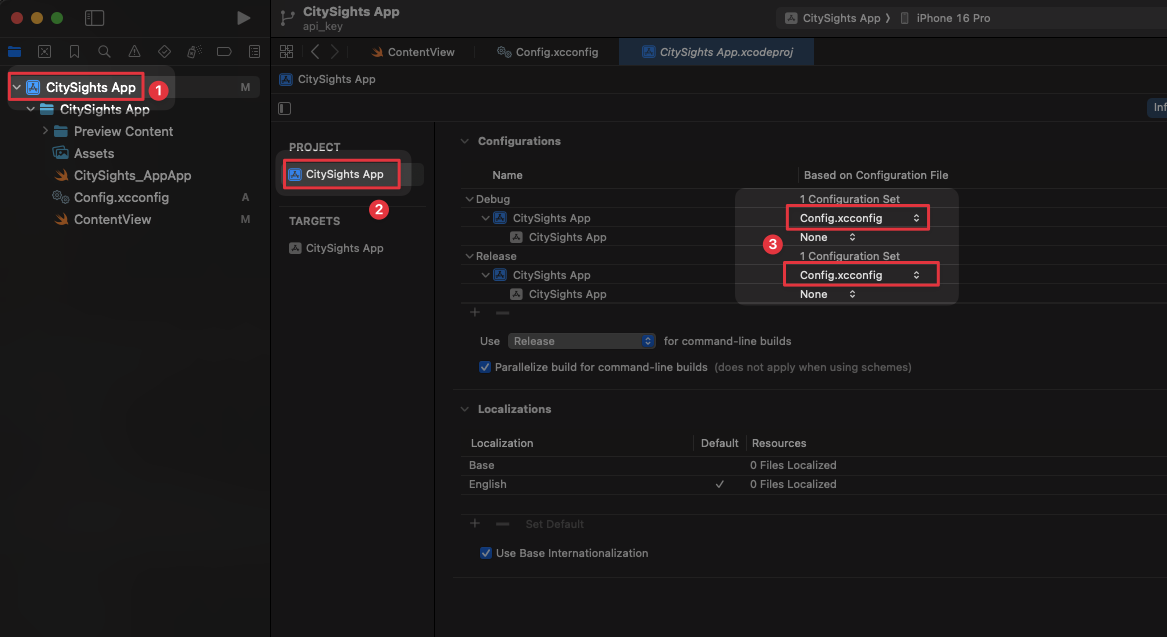Open the Debug navigator
This screenshot has height=637, width=1167.
194,51
